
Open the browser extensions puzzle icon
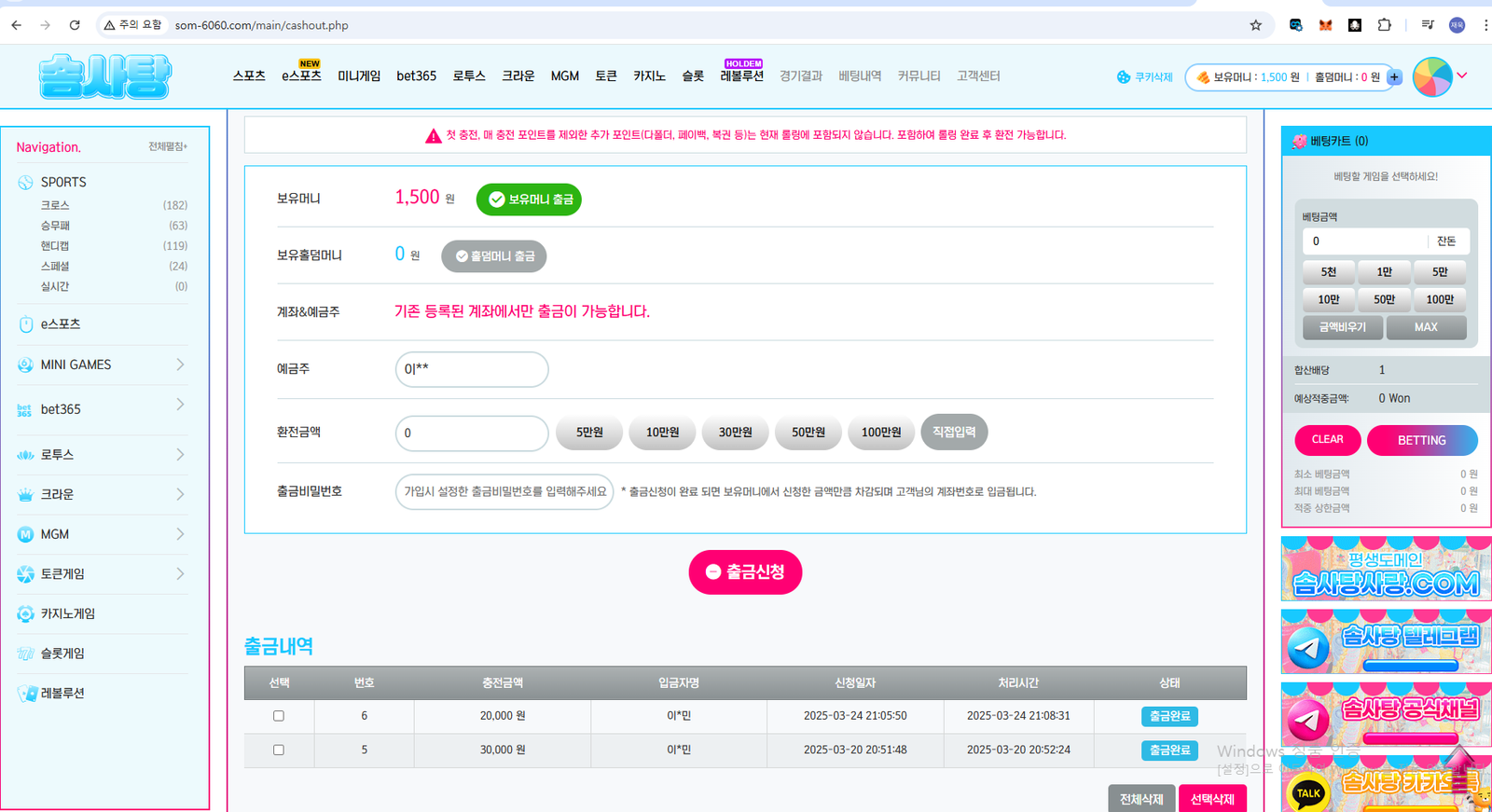(x=1384, y=25)
